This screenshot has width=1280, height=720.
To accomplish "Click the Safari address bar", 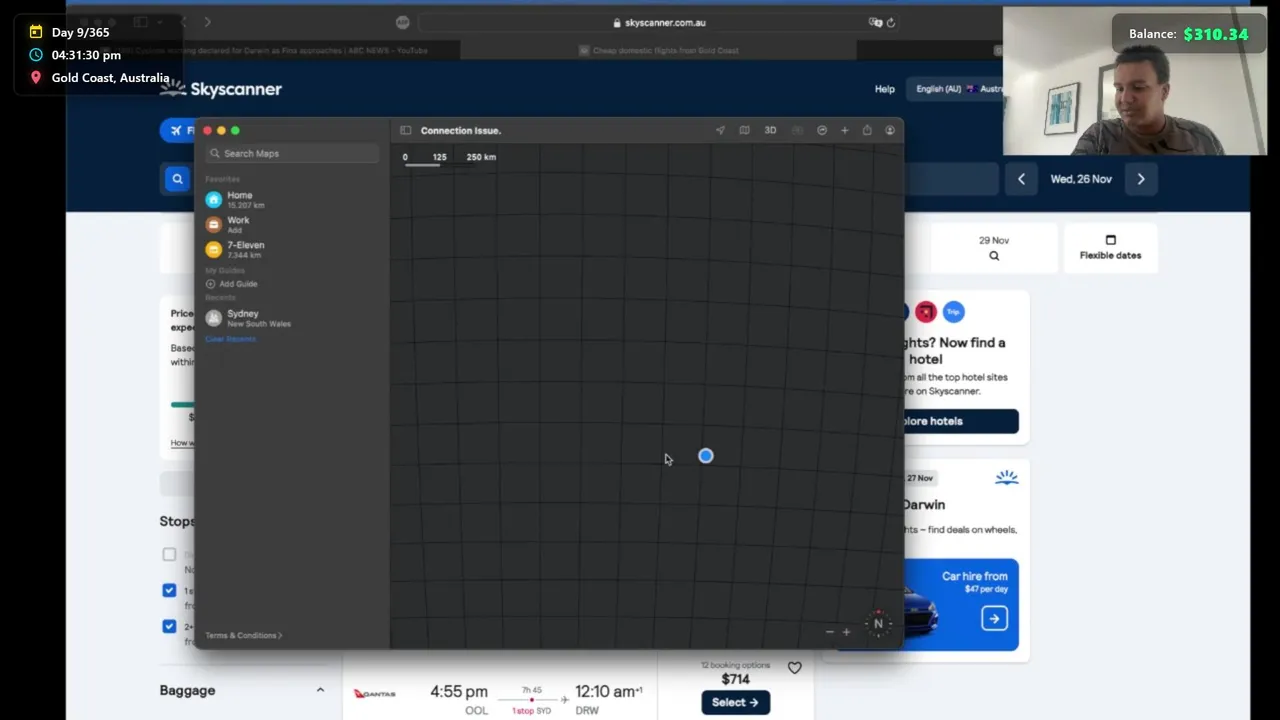I will (658, 22).
